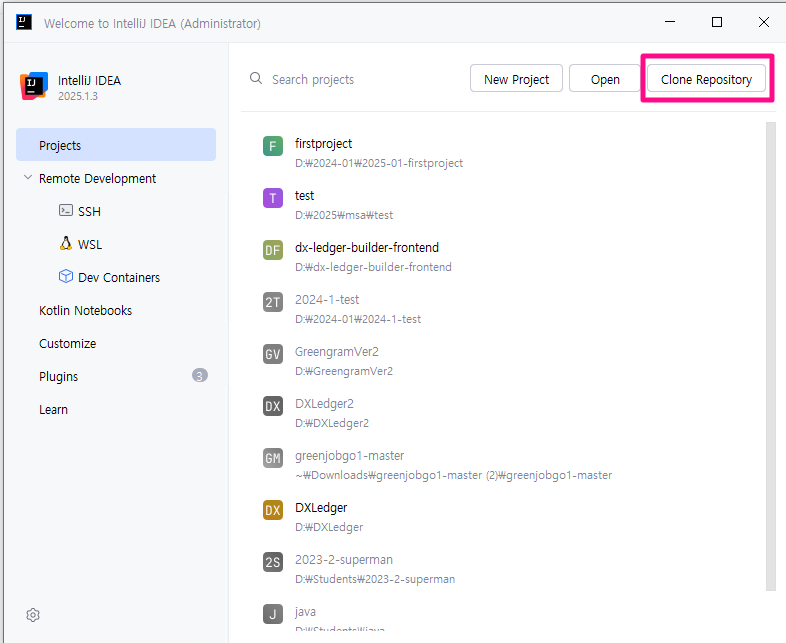786x643 pixels.
Task: Click the Open button
Action: pyautogui.click(x=605, y=79)
